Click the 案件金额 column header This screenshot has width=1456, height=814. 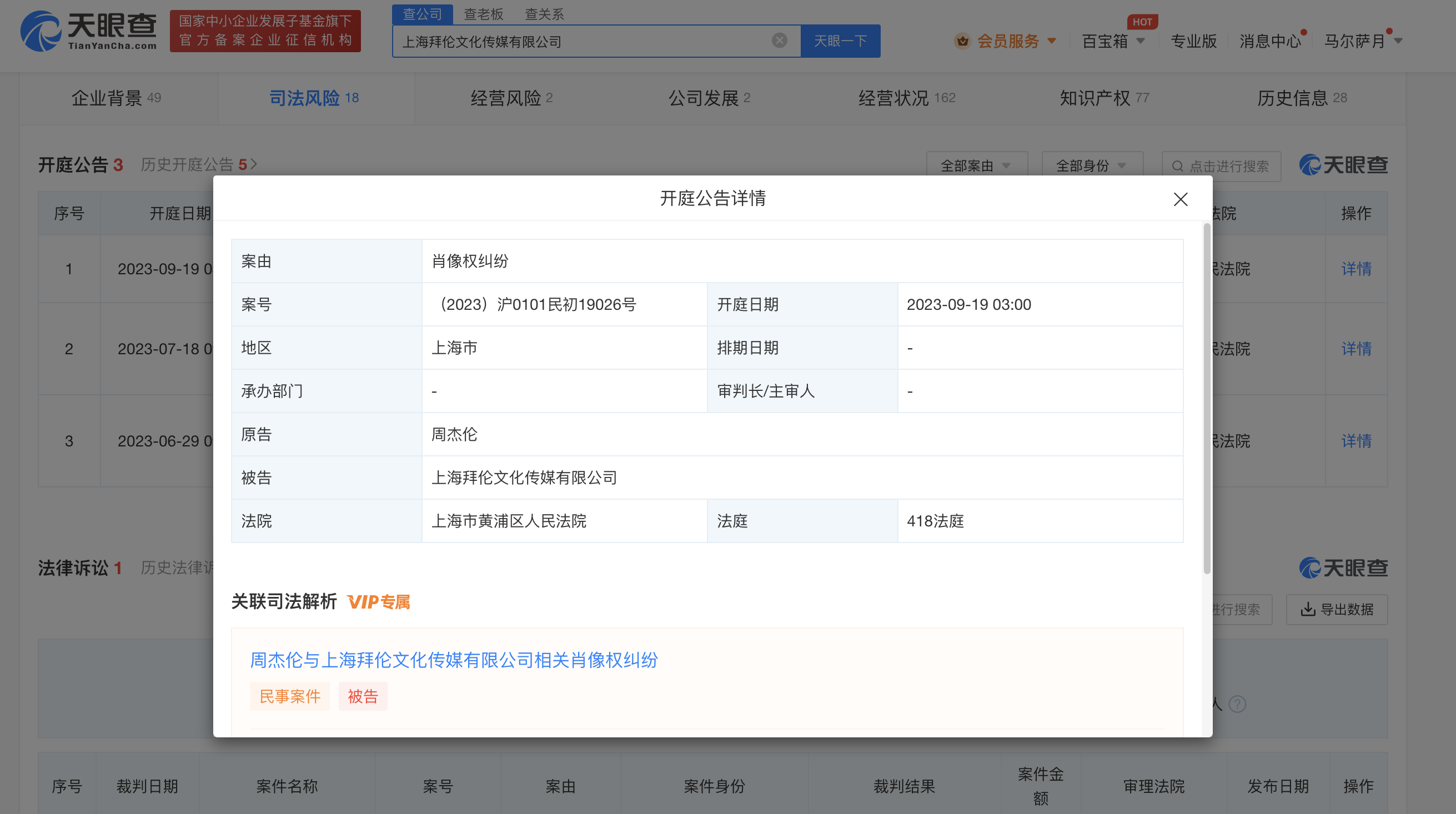click(1040, 786)
